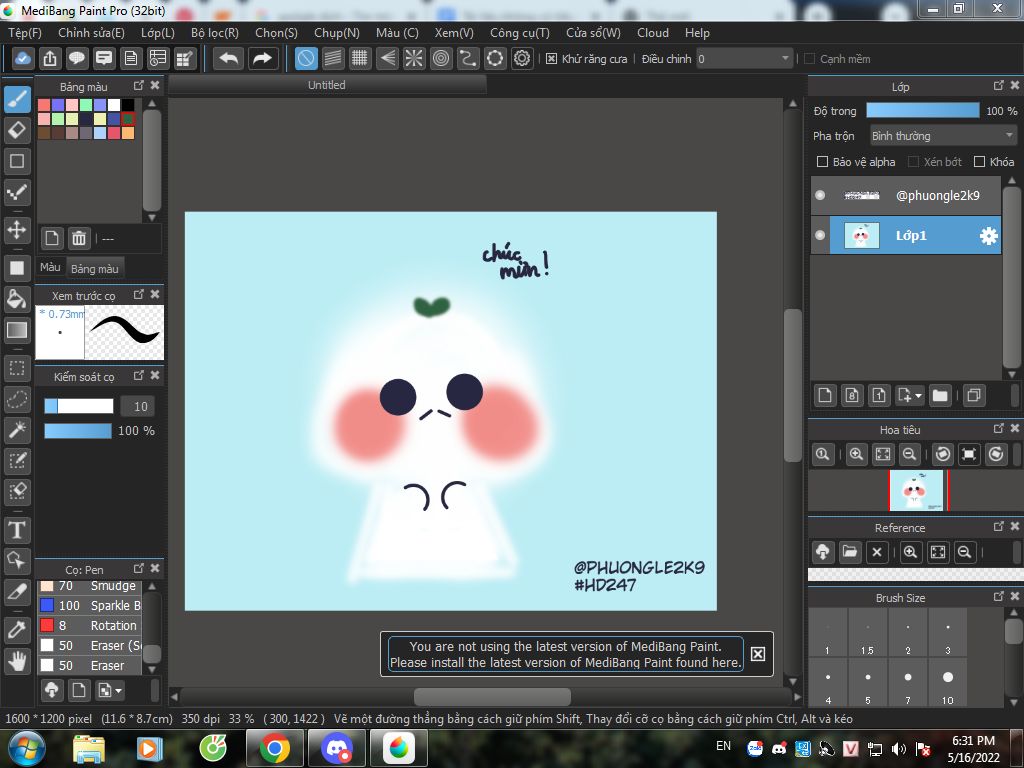Duplicate layer icon in layer panel
Screen dimensions: 1024x768
[974, 395]
